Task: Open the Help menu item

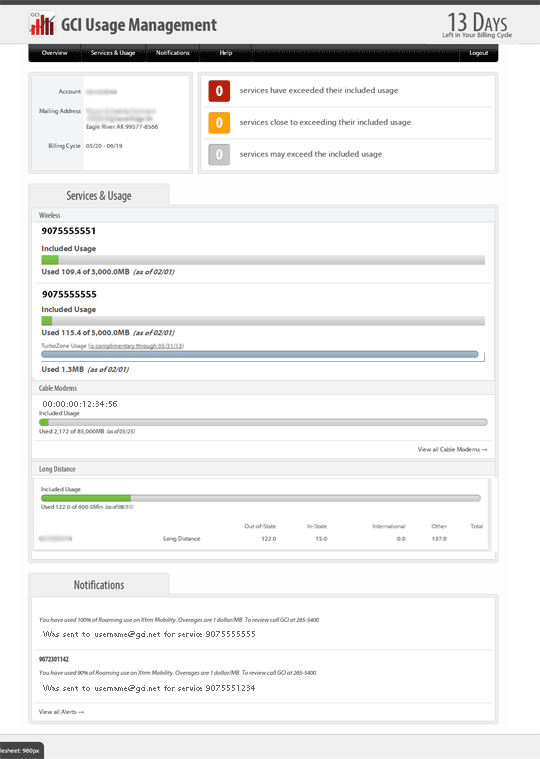Action: (226, 53)
